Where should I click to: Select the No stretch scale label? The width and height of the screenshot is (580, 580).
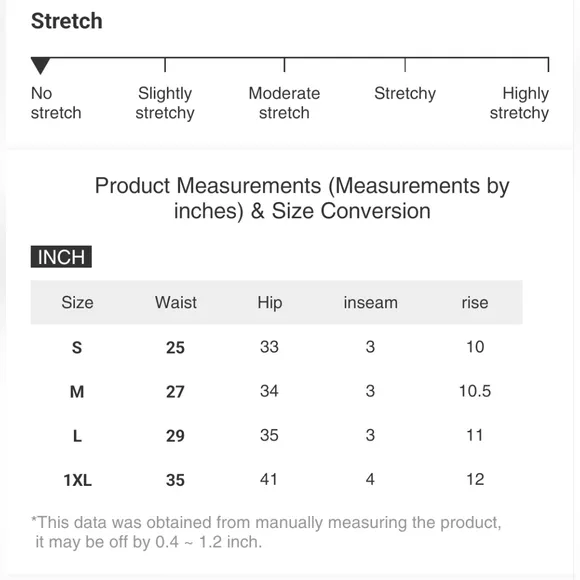coord(56,103)
